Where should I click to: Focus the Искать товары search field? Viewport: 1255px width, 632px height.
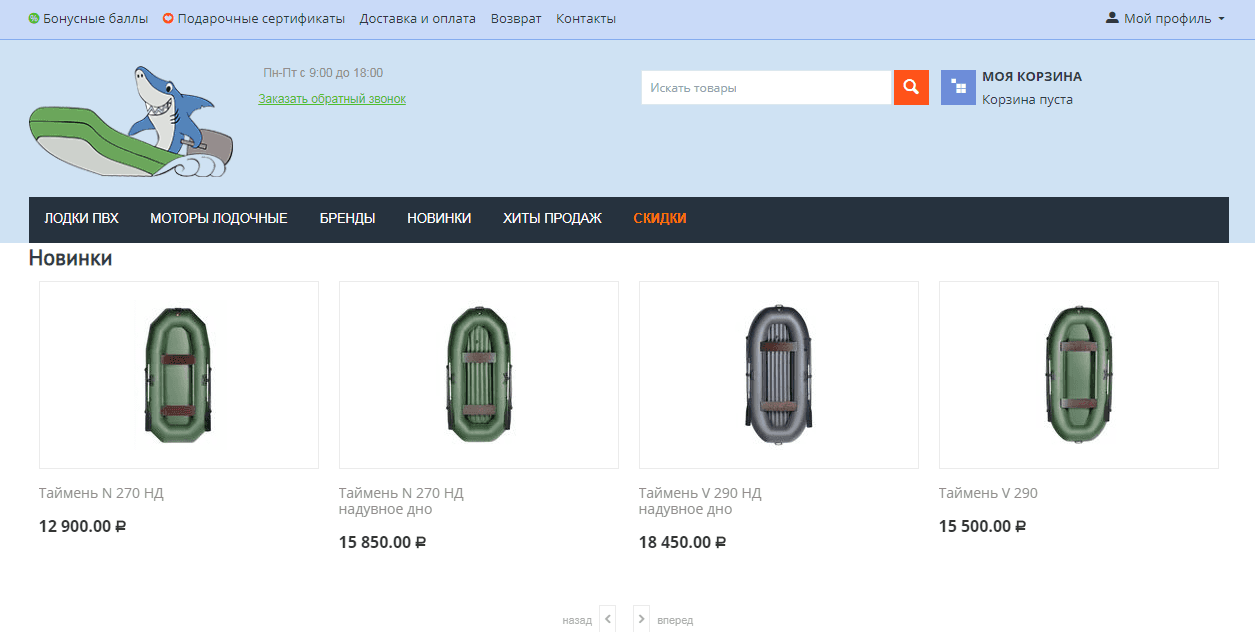click(765, 88)
